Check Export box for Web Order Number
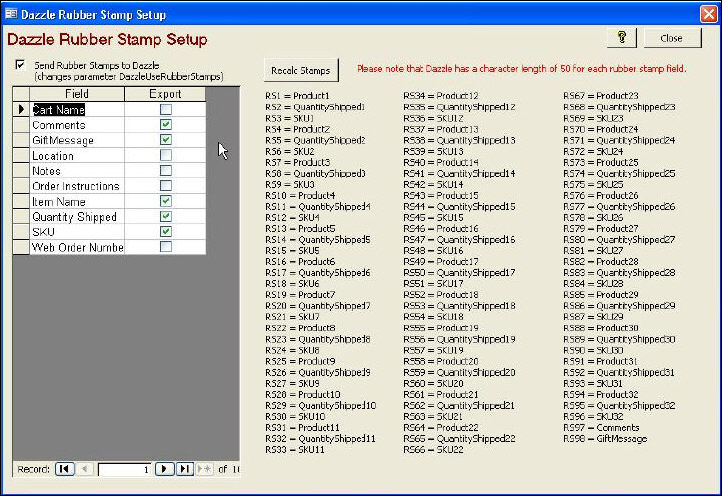The height and width of the screenshot is (496, 722). [166, 246]
